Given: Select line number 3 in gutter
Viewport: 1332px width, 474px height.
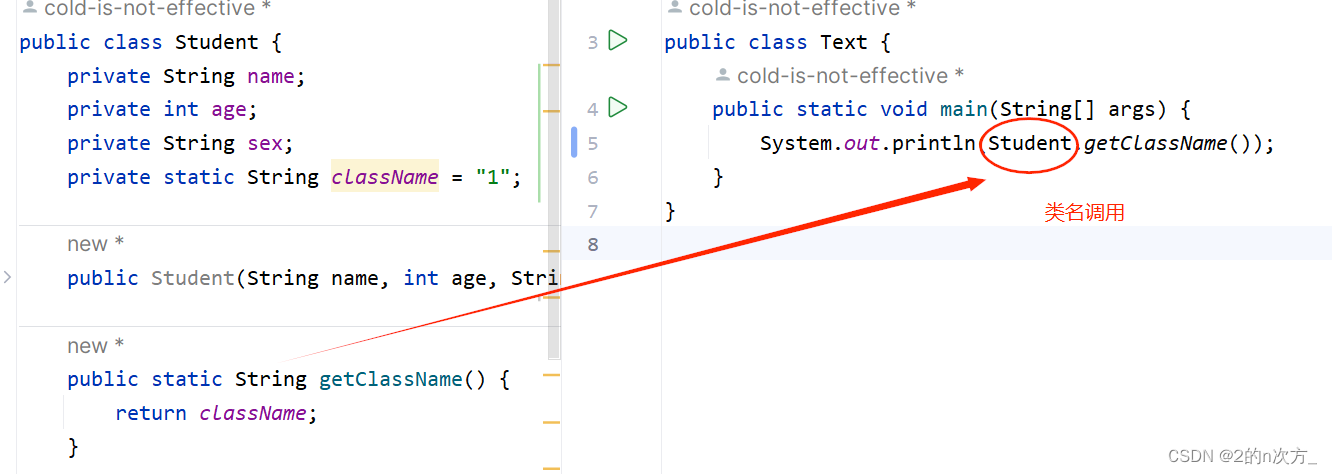Looking at the screenshot, I should coord(593,42).
